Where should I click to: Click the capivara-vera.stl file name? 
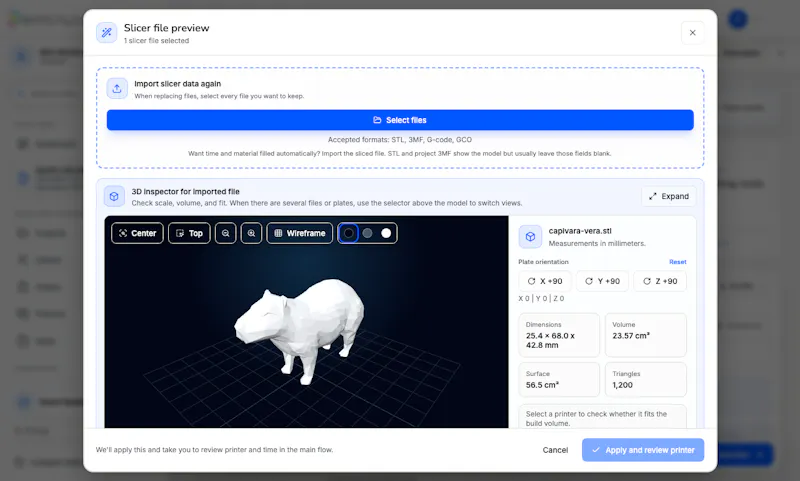click(x=580, y=231)
